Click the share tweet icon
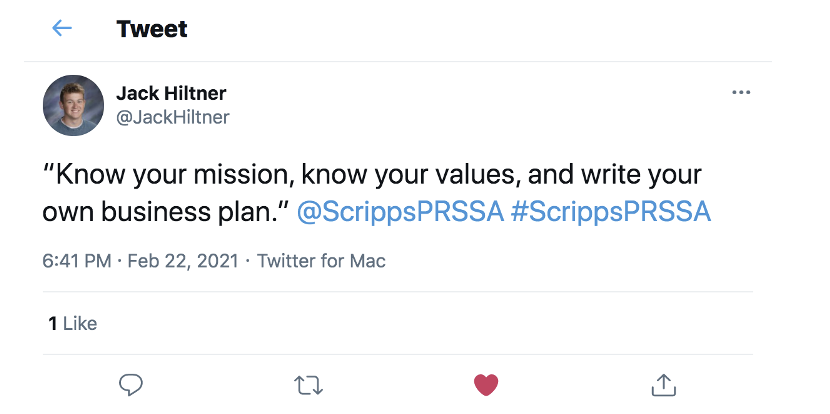 click(x=664, y=384)
